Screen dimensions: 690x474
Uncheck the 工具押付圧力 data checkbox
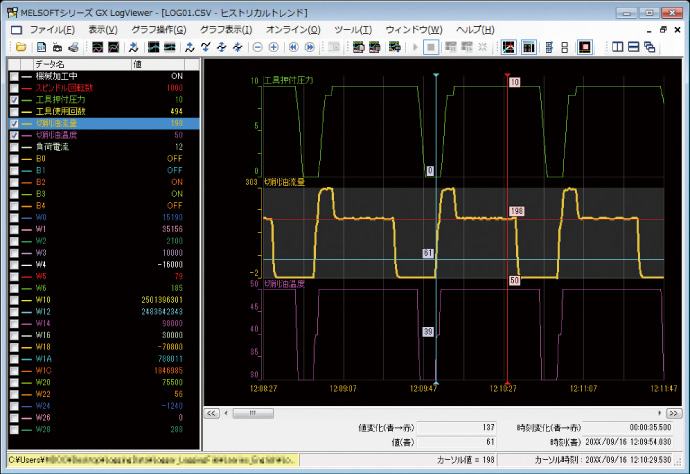point(13,100)
